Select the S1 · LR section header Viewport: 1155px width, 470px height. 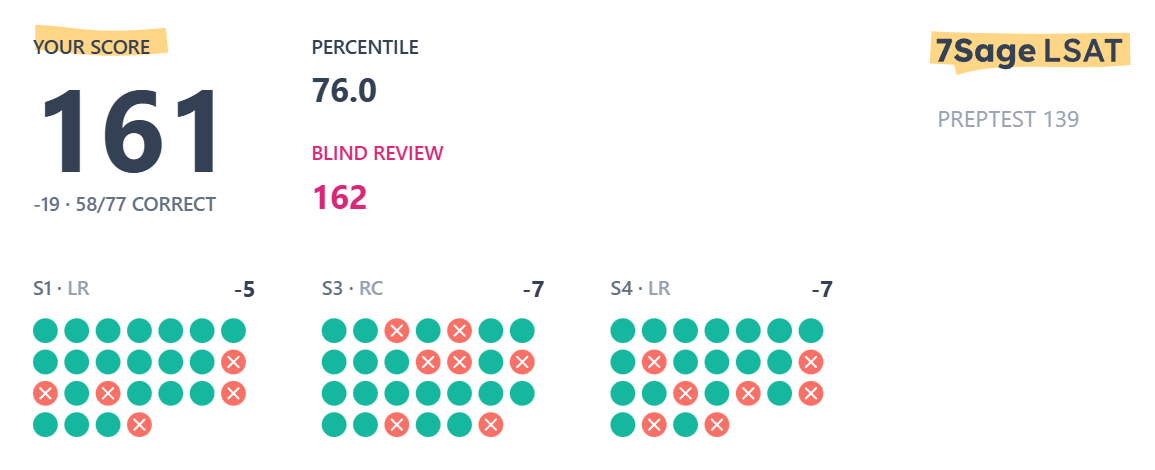pos(61,288)
